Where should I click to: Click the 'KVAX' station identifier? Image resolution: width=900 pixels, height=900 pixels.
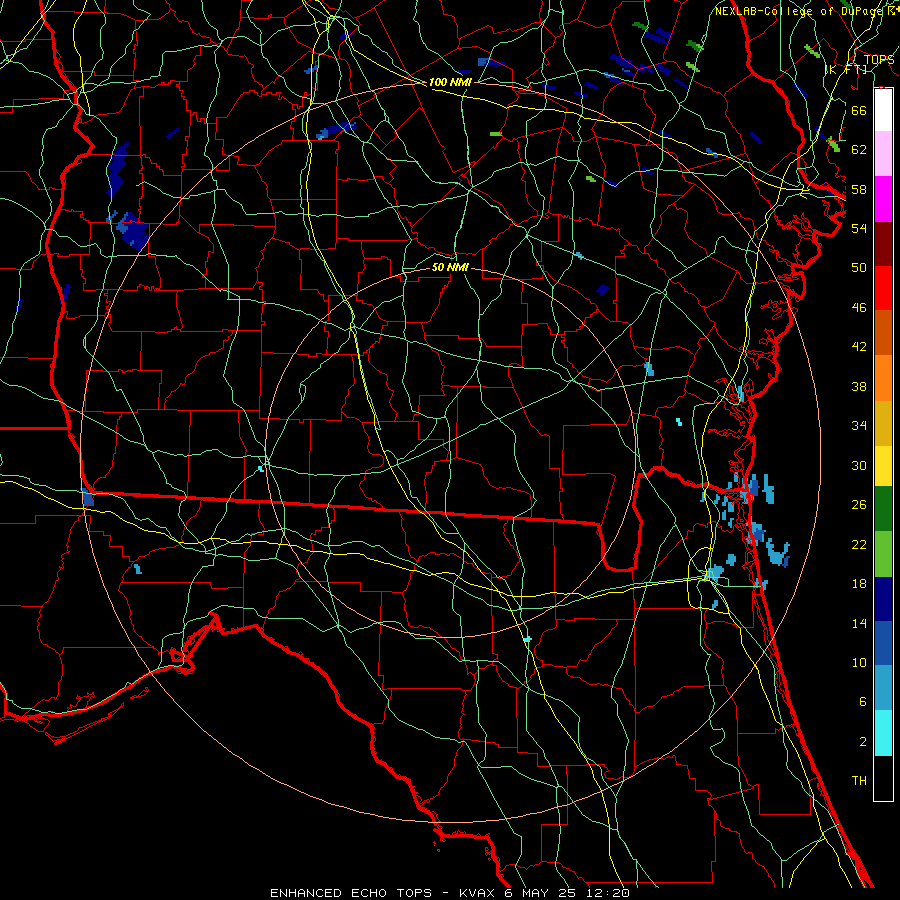pos(479,893)
